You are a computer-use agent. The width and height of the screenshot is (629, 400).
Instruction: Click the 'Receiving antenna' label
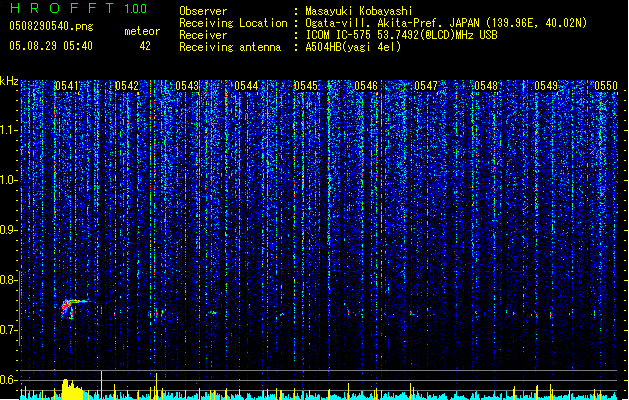(230, 47)
